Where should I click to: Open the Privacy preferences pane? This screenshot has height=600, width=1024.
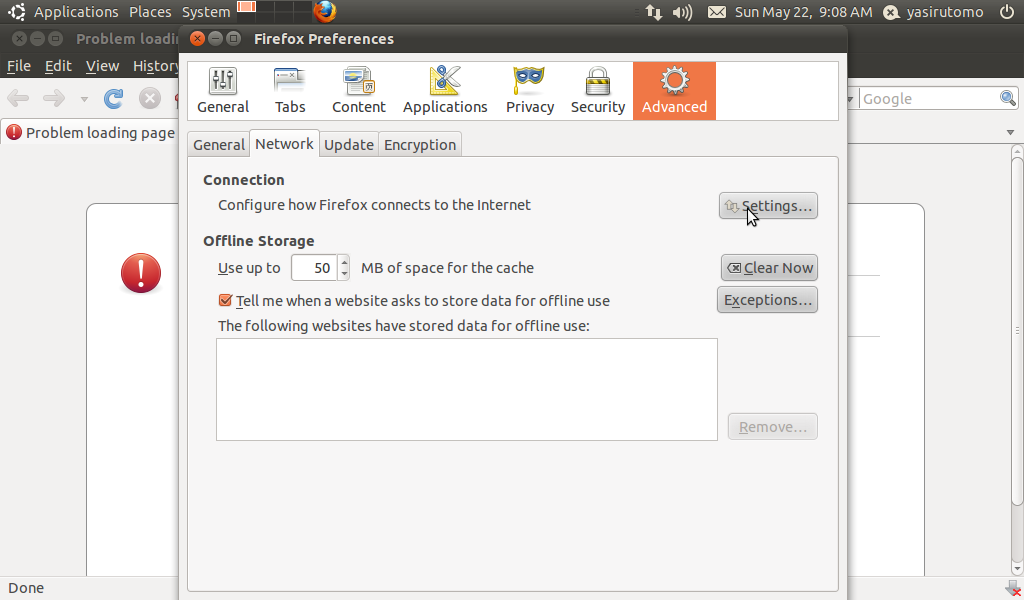[x=530, y=91]
